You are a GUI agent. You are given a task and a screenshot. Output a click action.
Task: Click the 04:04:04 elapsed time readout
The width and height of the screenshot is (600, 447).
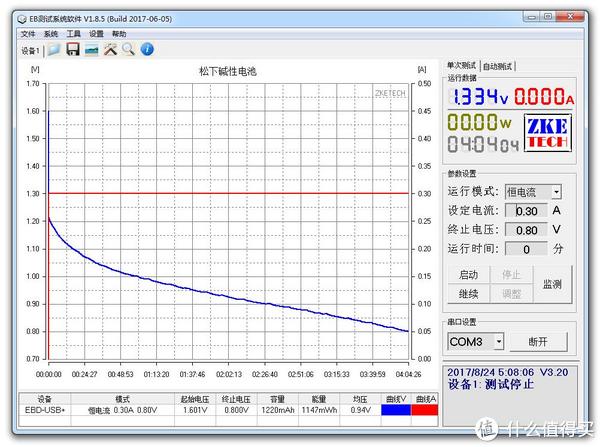coord(484,144)
